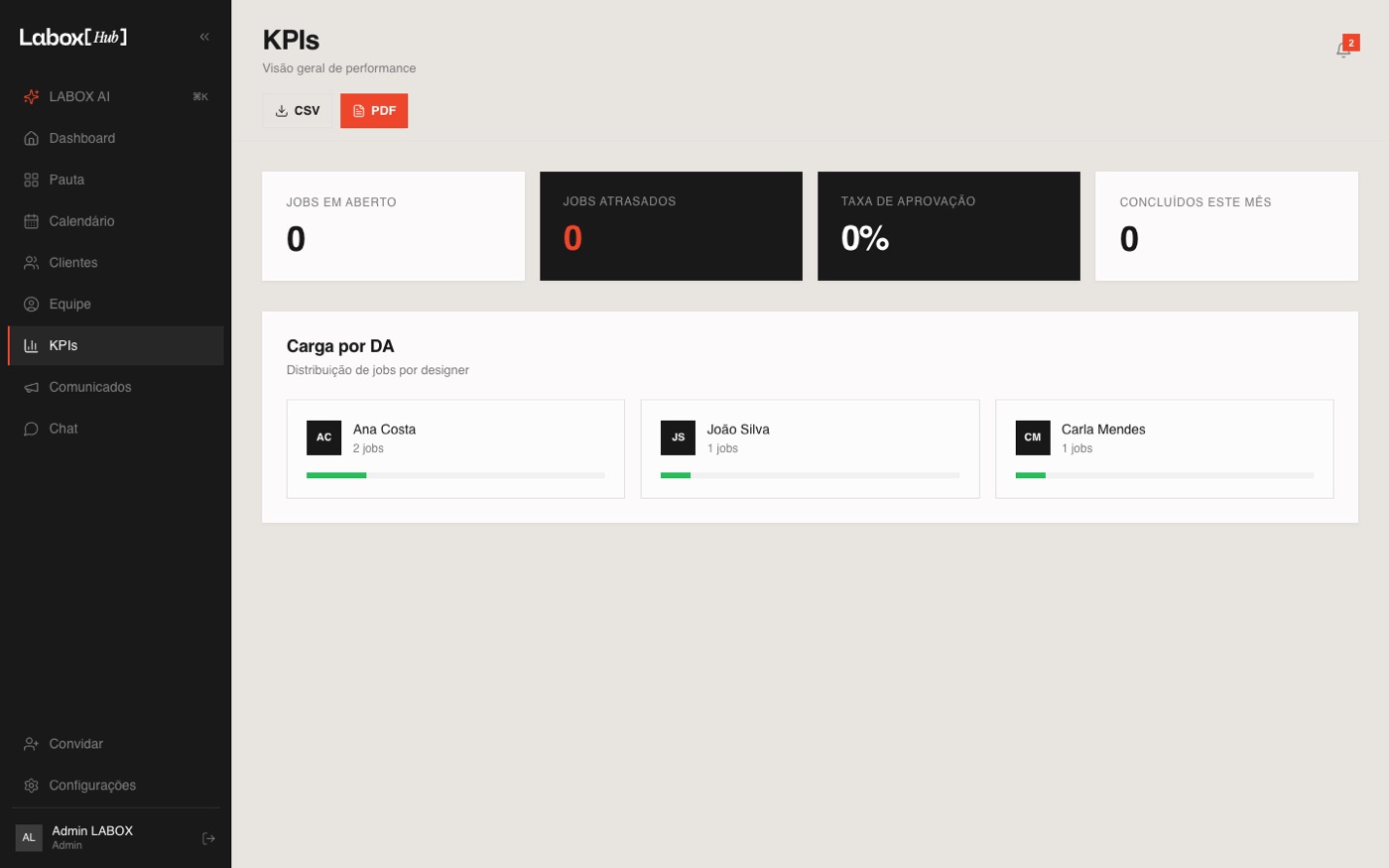Click Carla Mendes' CM avatar
1389x868 pixels.
click(x=1033, y=437)
